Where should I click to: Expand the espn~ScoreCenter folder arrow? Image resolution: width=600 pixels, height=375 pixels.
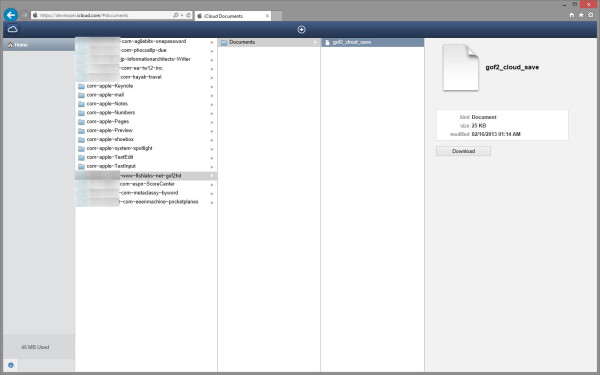tap(212, 185)
